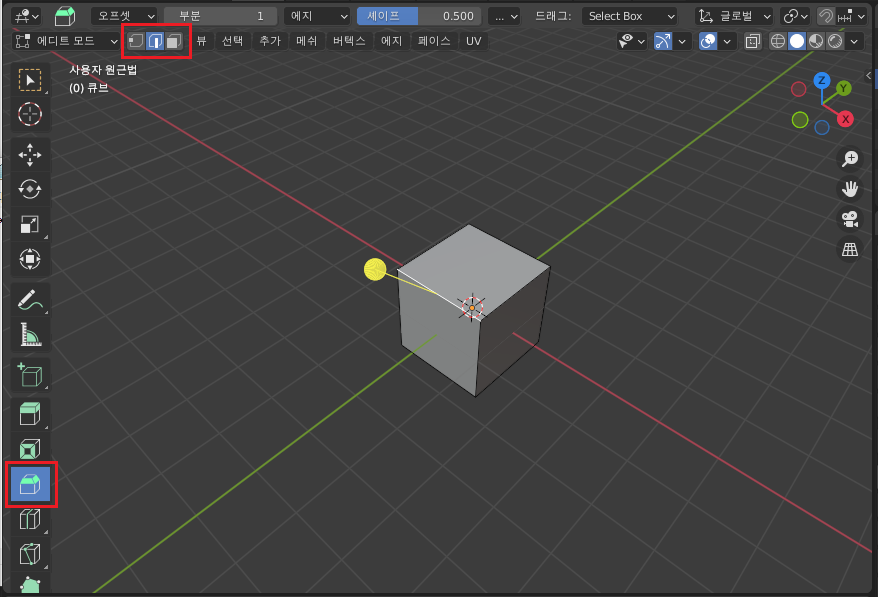Open the gizmo options dropdown arrow

pyautogui.click(x=681, y=41)
